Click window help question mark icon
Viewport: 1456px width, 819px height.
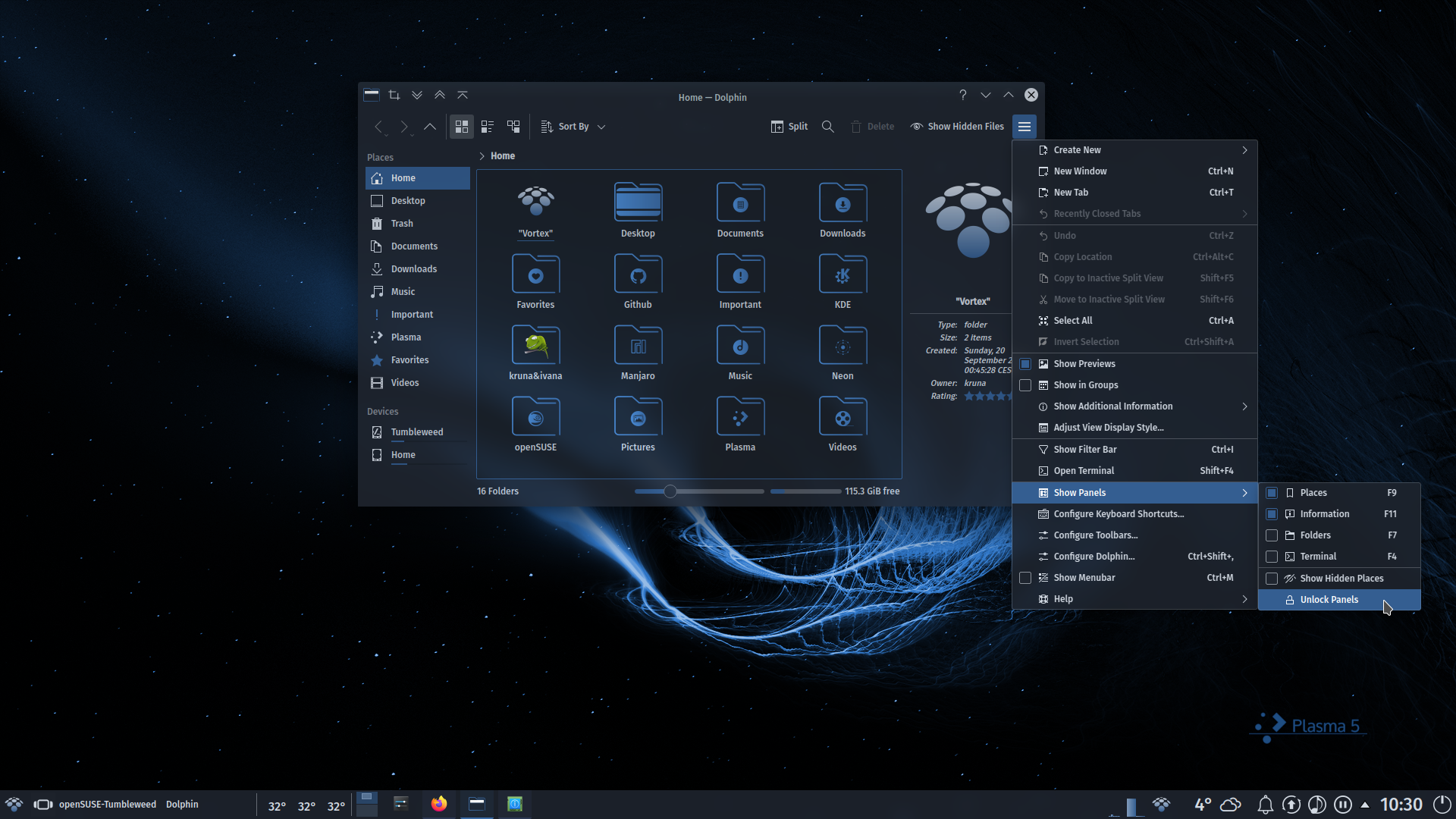tap(962, 95)
